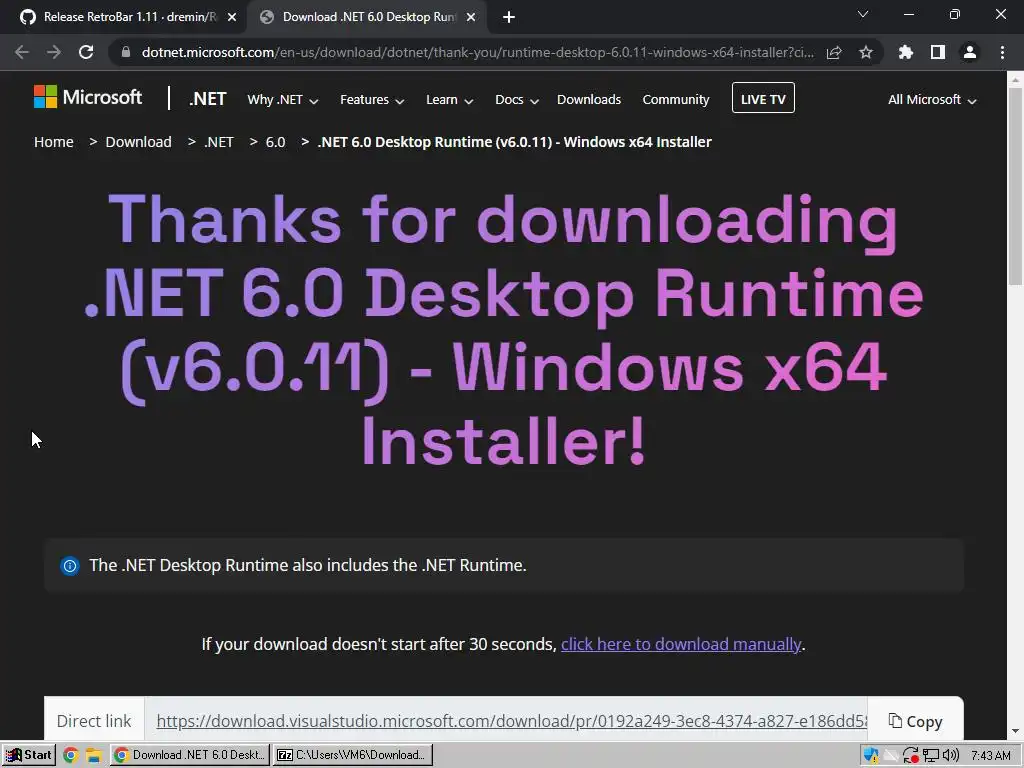Click the address bar URL
Viewport: 1024px width, 768px height.
tap(478, 52)
